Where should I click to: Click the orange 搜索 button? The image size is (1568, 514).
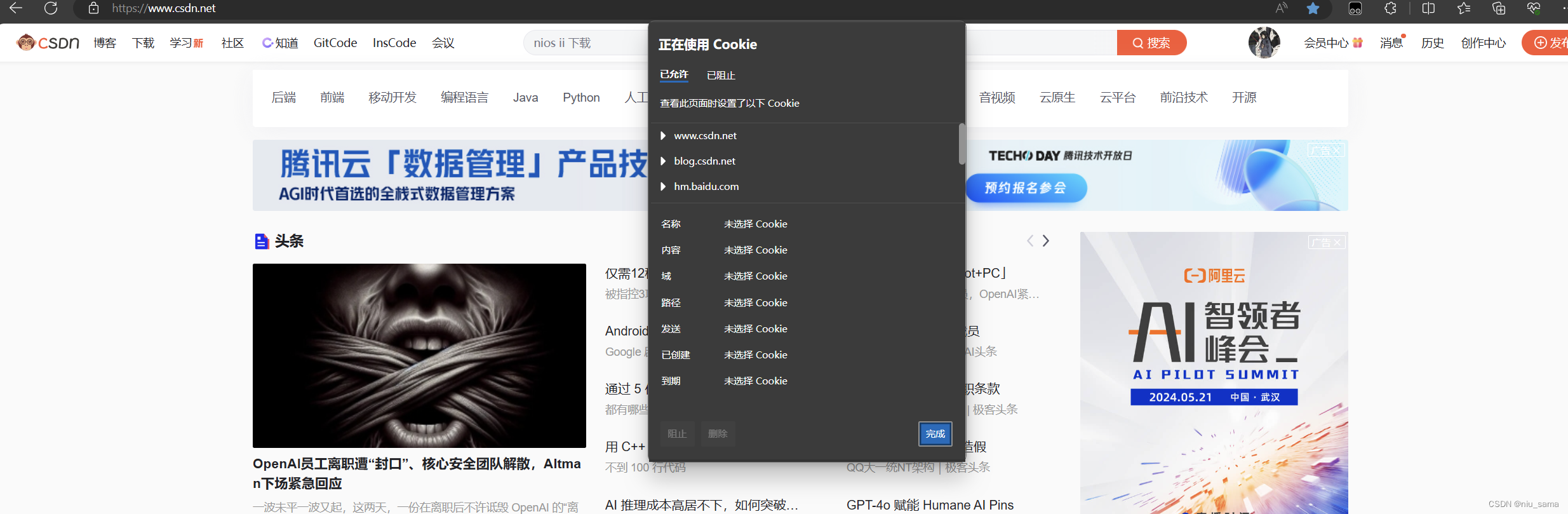point(1151,43)
